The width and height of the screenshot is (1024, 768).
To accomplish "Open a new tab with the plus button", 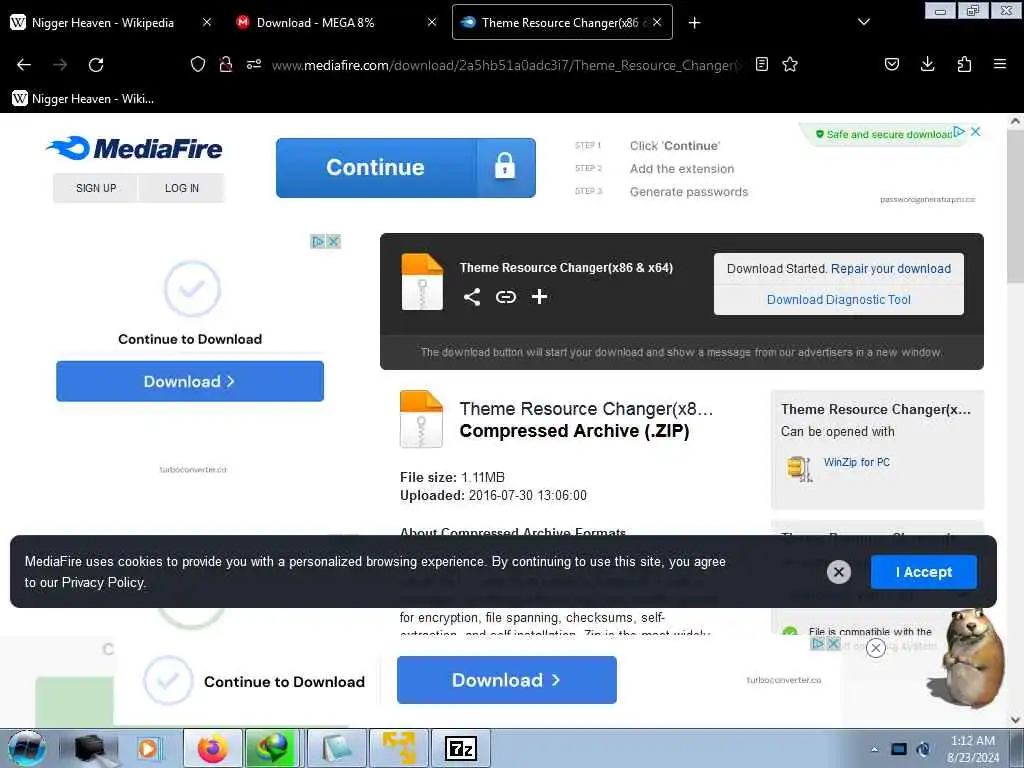I will (x=694, y=23).
